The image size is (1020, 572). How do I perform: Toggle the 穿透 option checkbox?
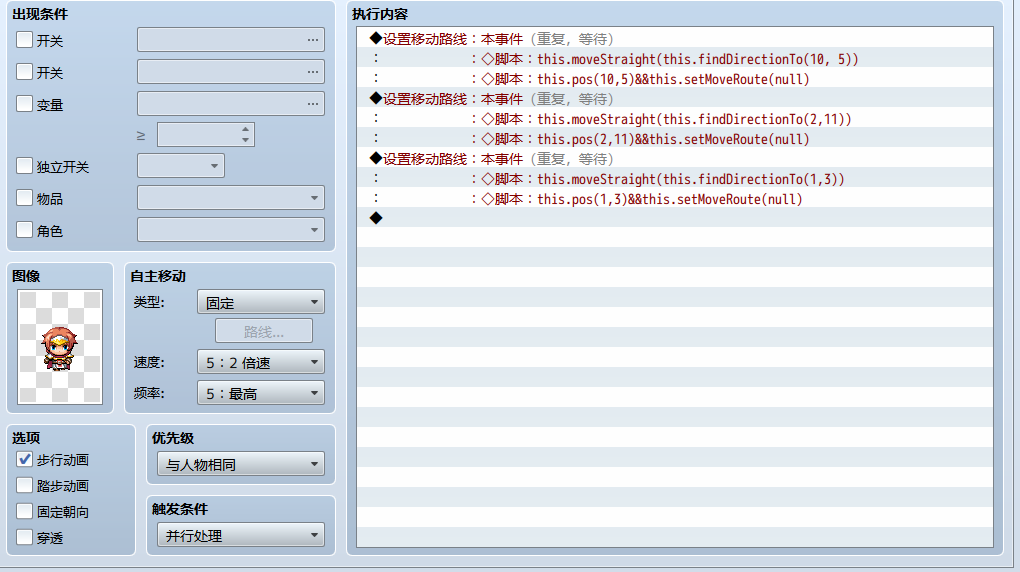[24, 538]
